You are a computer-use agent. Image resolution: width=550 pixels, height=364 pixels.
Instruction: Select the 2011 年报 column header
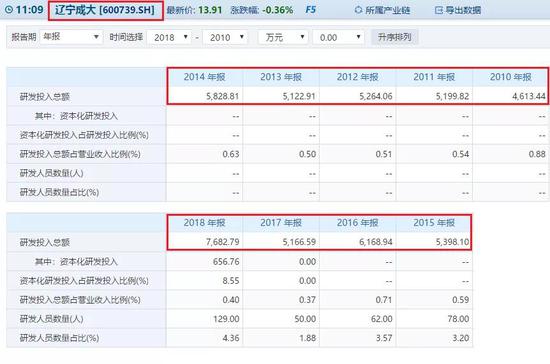[x=434, y=77]
